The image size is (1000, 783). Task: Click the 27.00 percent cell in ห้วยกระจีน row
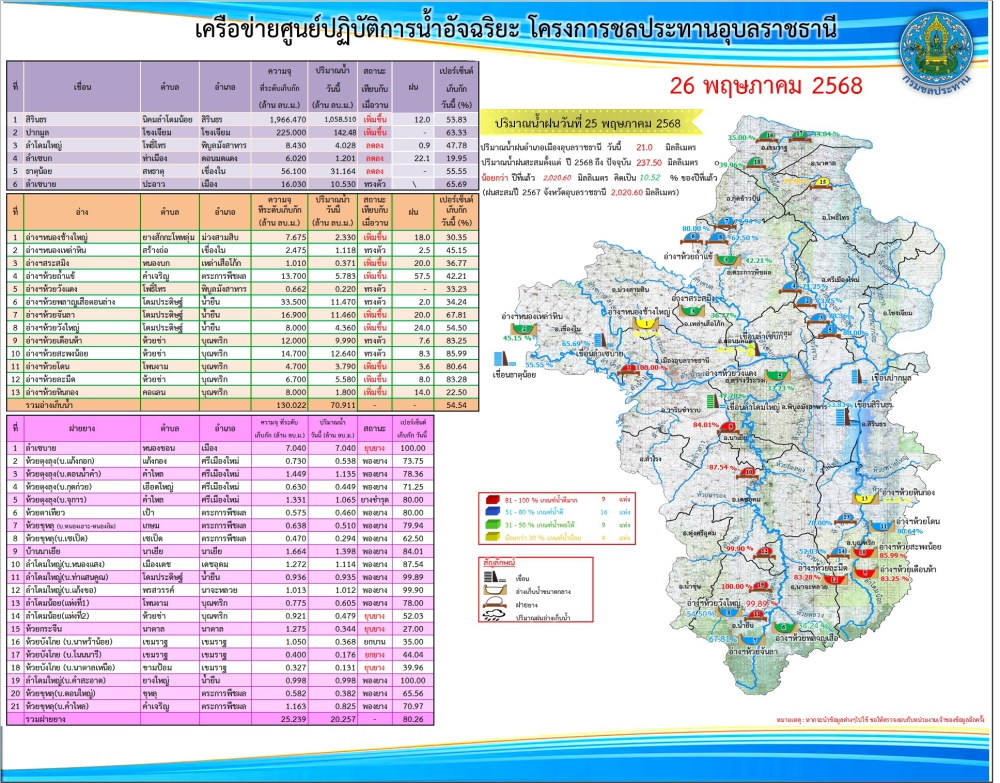point(413,629)
